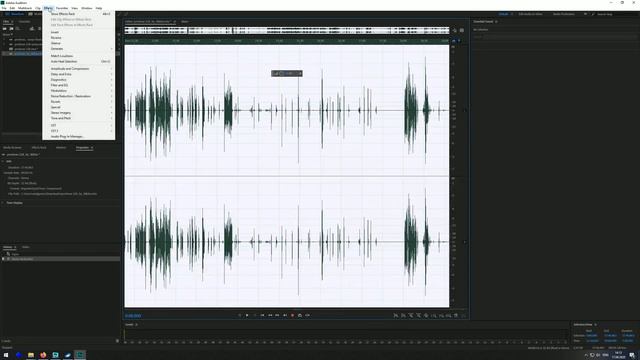Click last icon in Zoom toolbar
The image size is (640, 360).
[x=463, y=316]
